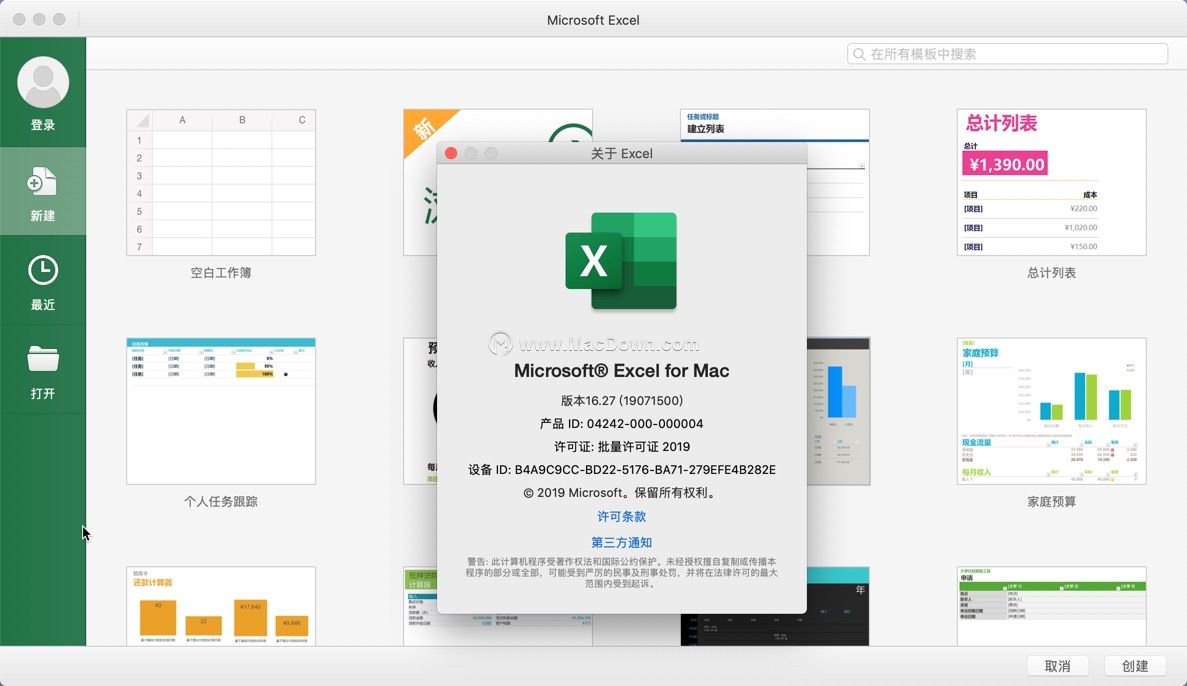Select the 个人任务跟踪 template thumbnail
This screenshot has height=686, width=1187.
(x=221, y=411)
